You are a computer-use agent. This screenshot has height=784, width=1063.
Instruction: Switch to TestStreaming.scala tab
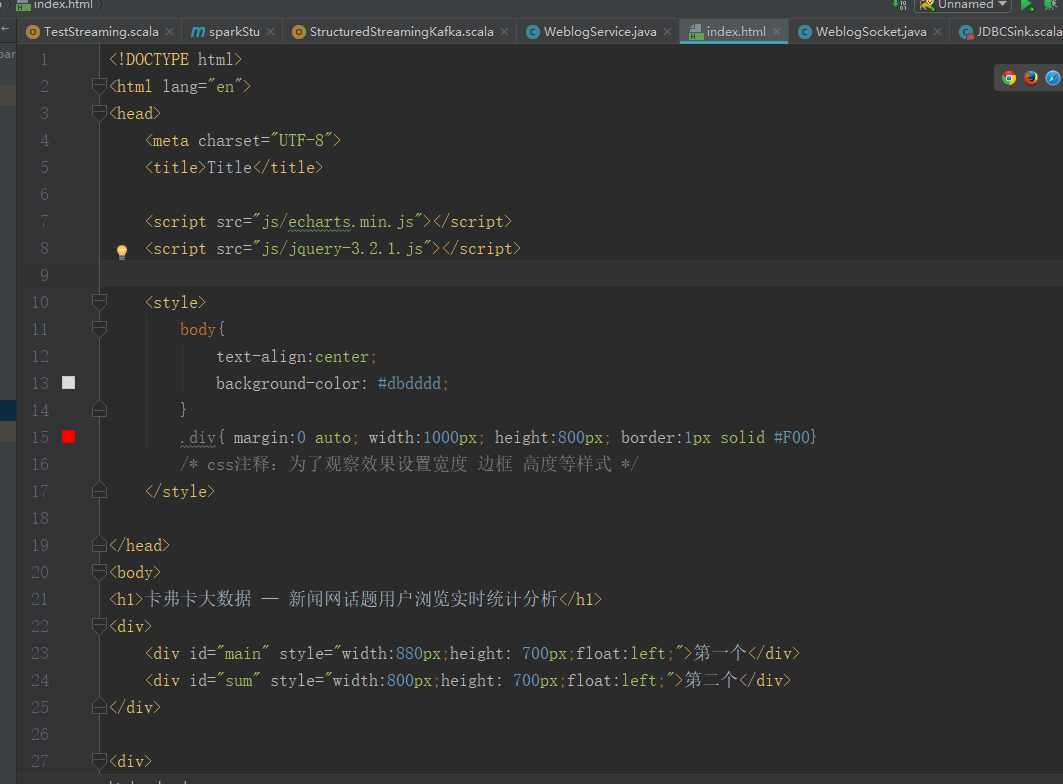[100, 31]
